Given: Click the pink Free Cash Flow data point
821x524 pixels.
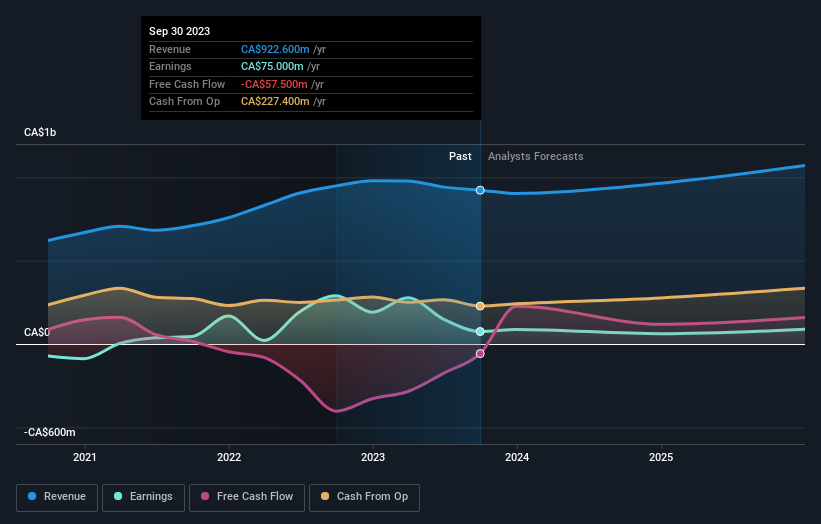Looking at the screenshot, I should [x=480, y=354].
